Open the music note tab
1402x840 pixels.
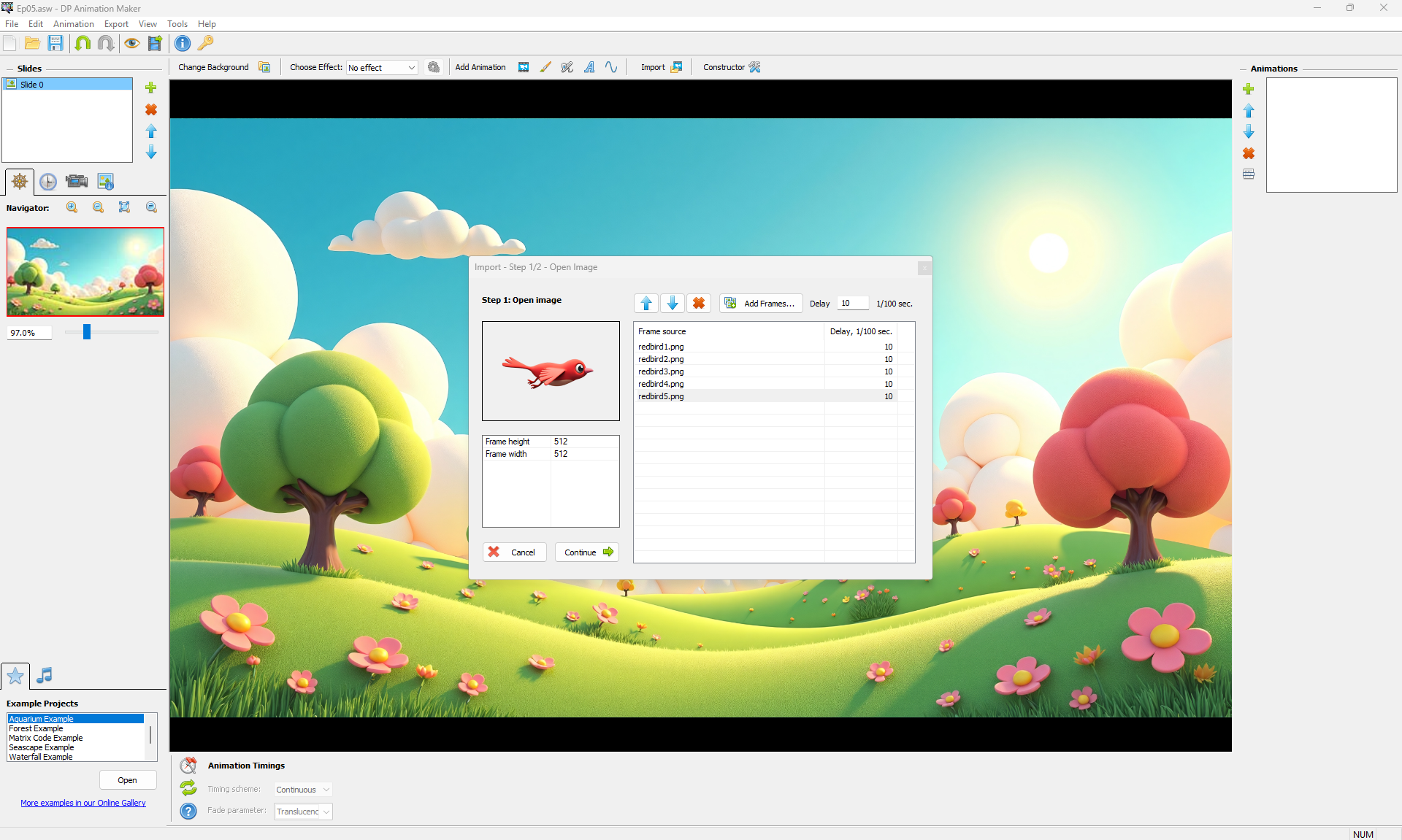pyautogui.click(x=45, y=676)
